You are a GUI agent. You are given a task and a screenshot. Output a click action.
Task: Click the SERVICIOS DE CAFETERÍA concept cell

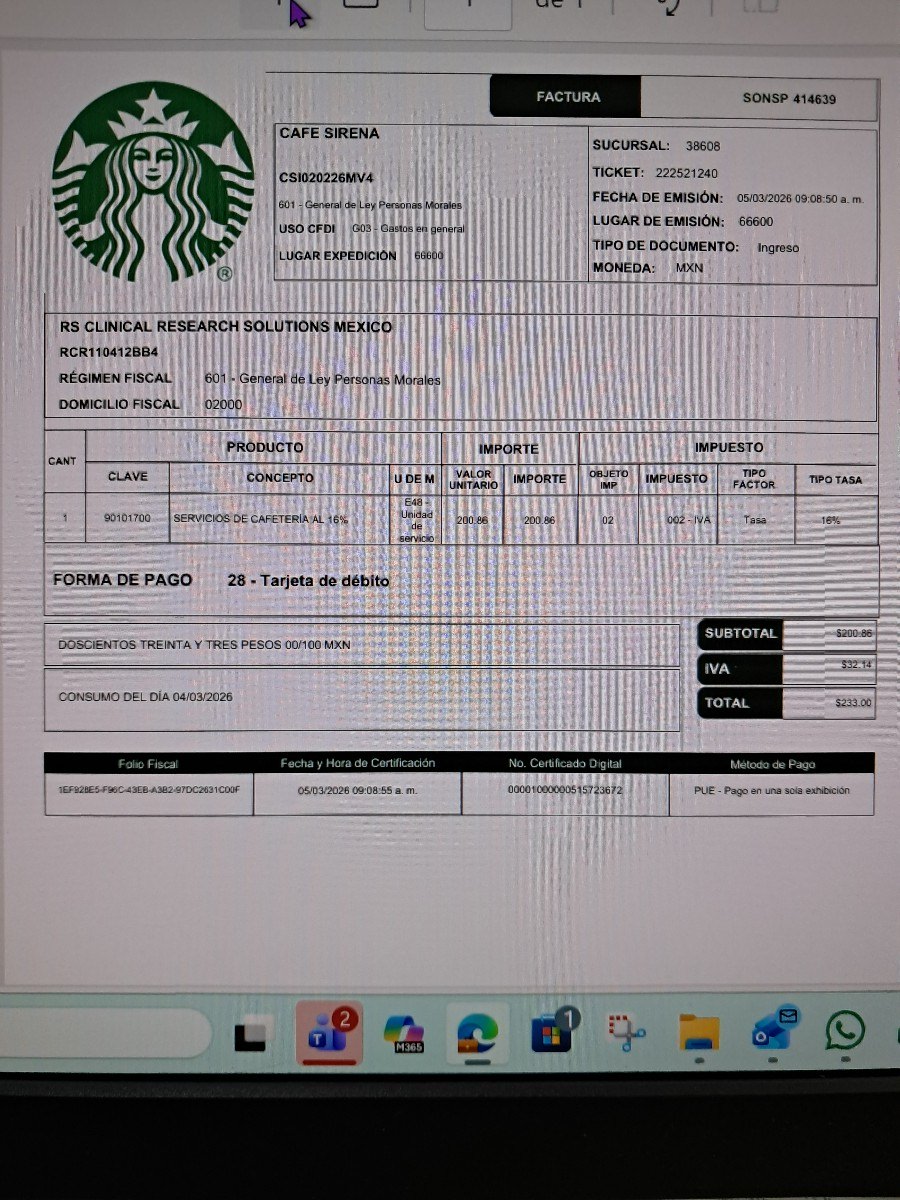(x=260, y=520)
